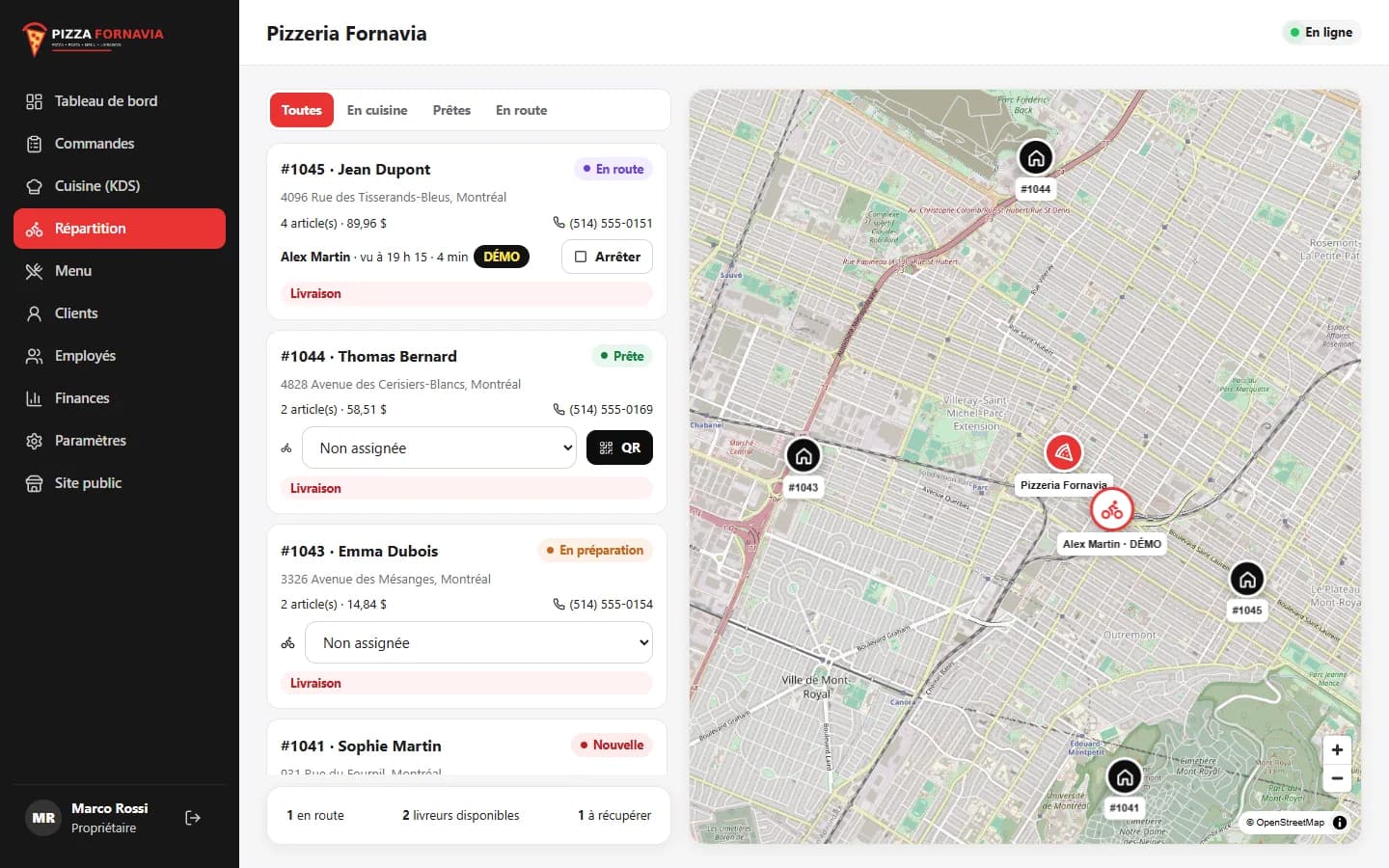Image resolution: width=1389 pixels, height=868 pixels.
Task: Click the #1045 house marker on map
Action: (1247, 579)
